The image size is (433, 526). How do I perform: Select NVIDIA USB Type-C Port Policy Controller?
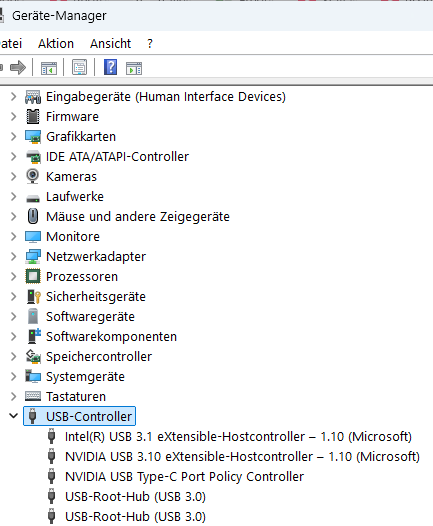click(x=184, y=476)
